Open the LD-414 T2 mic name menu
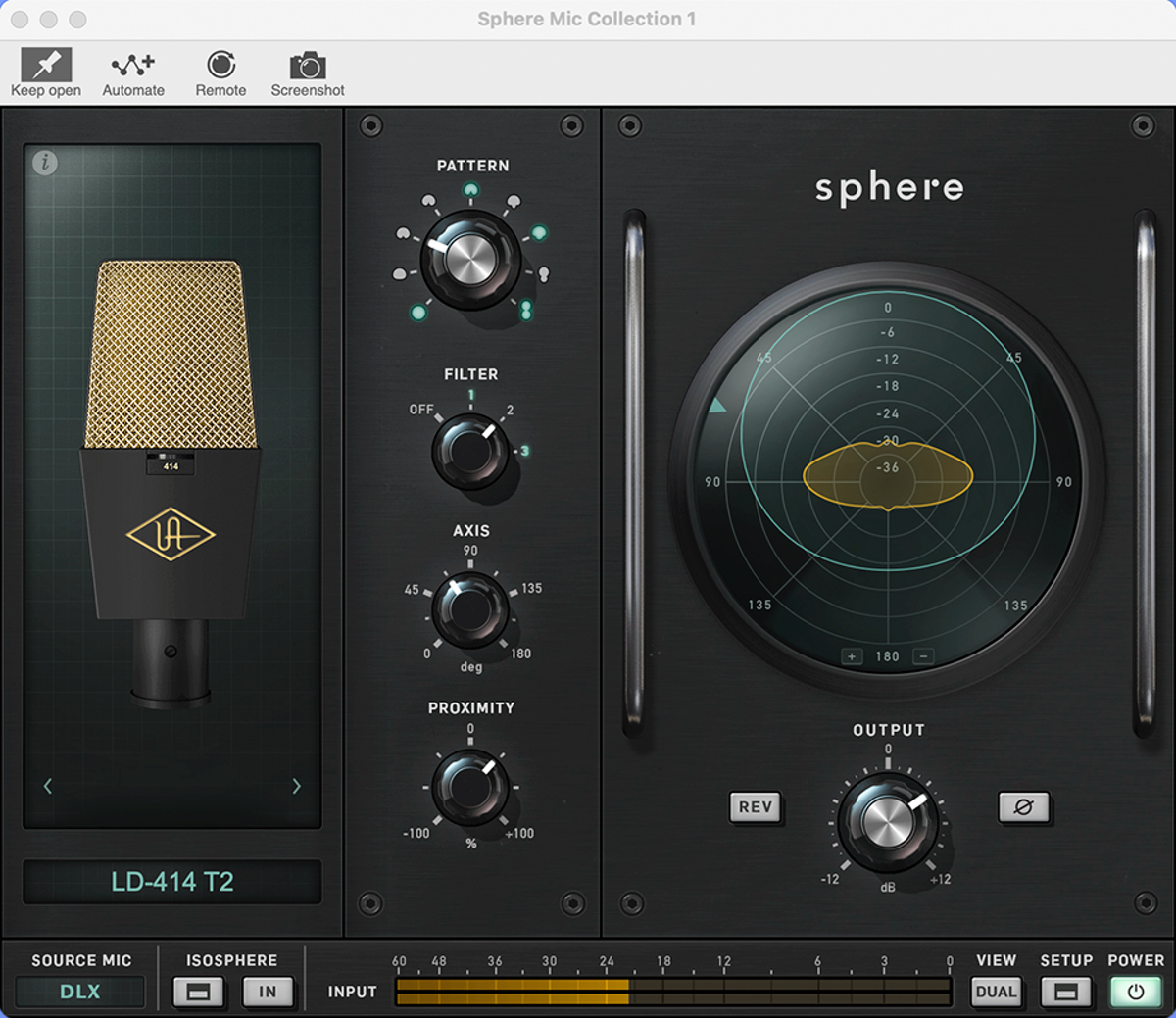Viewport: 1176px width, 1018px height. [172, 882]
